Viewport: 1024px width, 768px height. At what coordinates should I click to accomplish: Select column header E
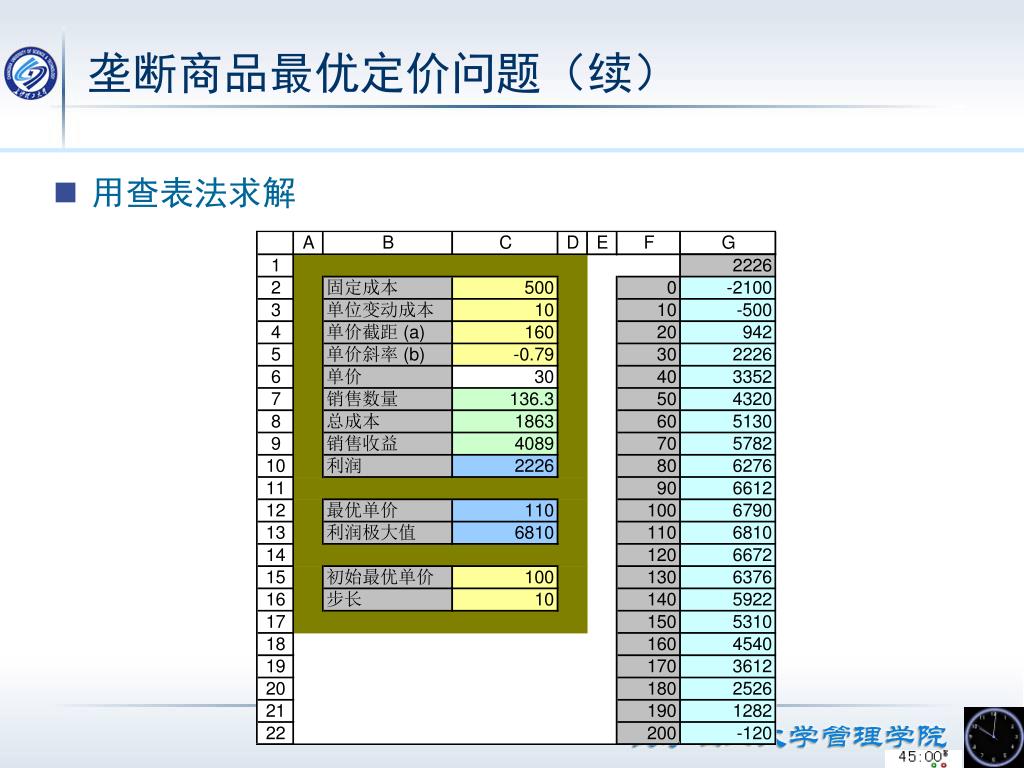pos(602,243)
